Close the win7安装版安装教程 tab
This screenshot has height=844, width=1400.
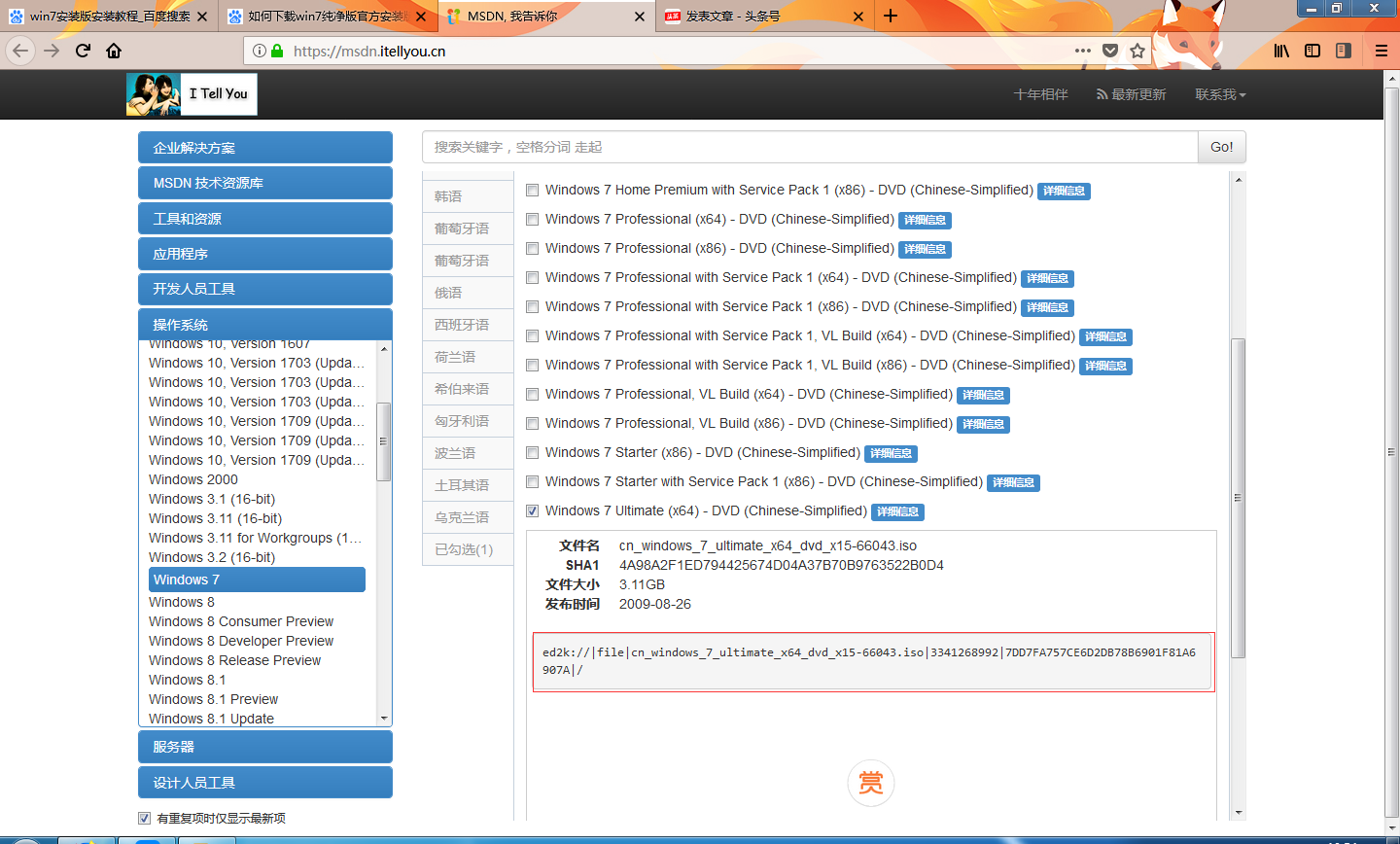coord(202,17)
